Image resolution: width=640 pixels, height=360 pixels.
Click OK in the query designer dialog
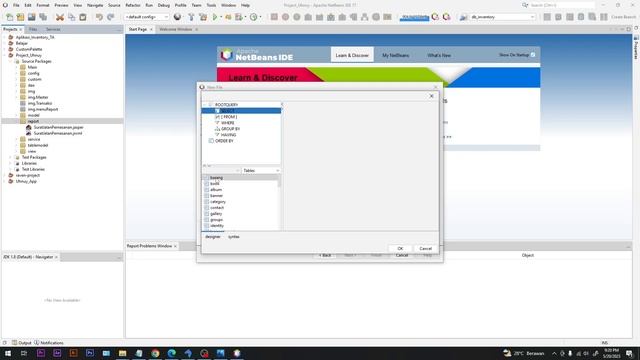point(400,249)
